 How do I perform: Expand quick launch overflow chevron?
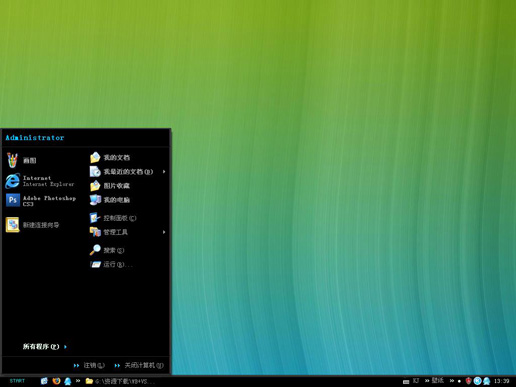pyautogui.click(x=78, y=381)
